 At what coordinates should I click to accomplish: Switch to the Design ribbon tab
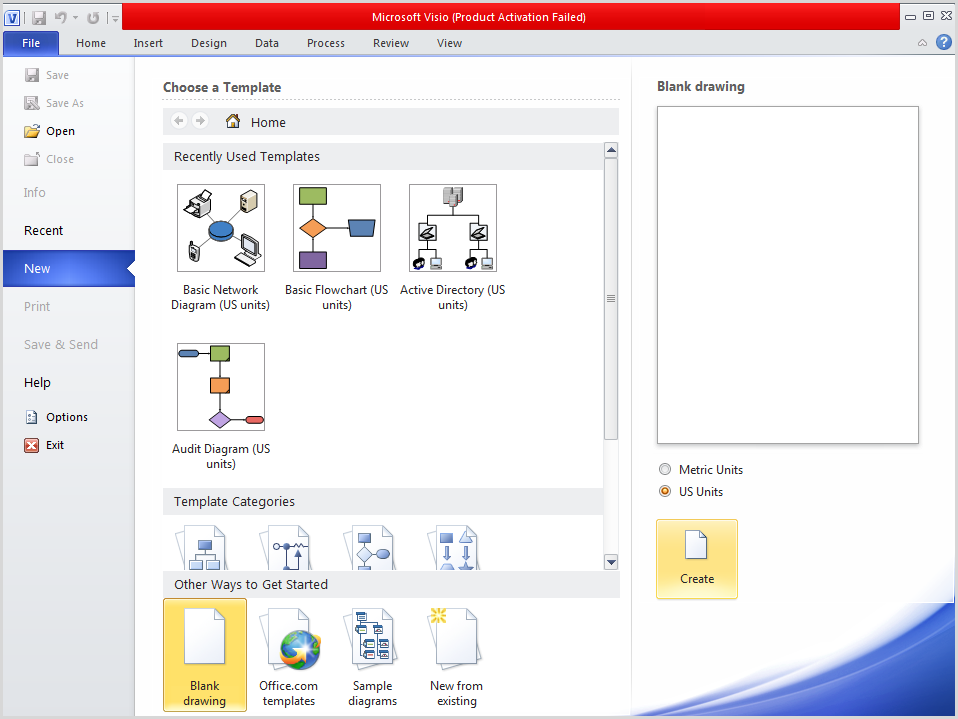pos(209,43)
